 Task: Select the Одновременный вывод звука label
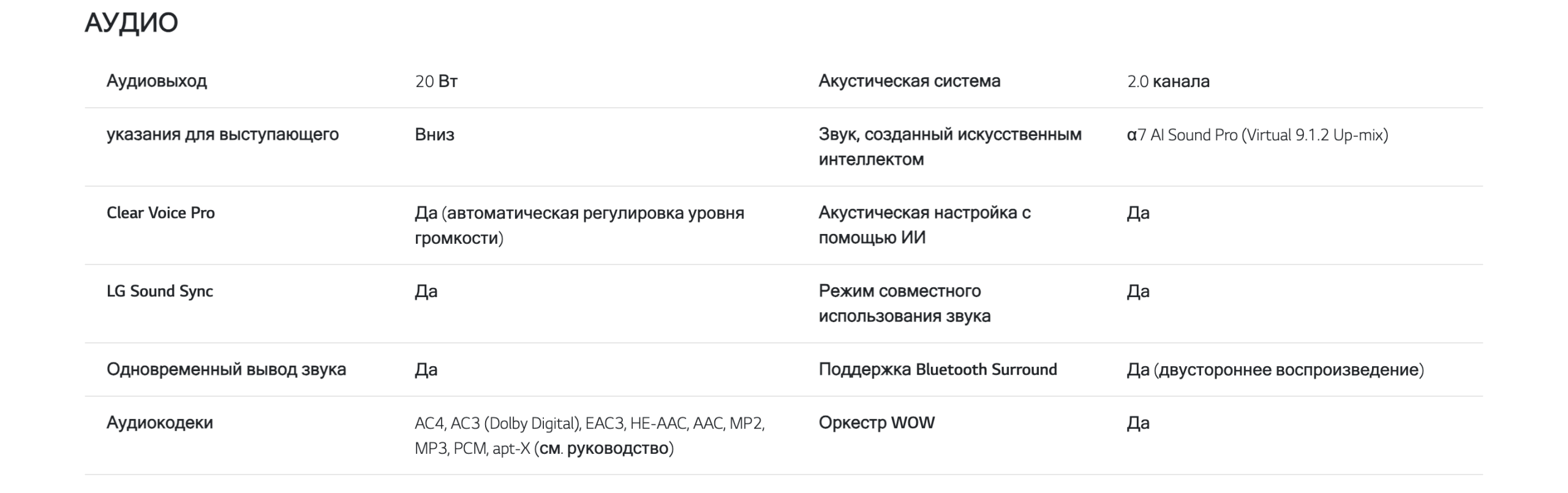[226, 369]
